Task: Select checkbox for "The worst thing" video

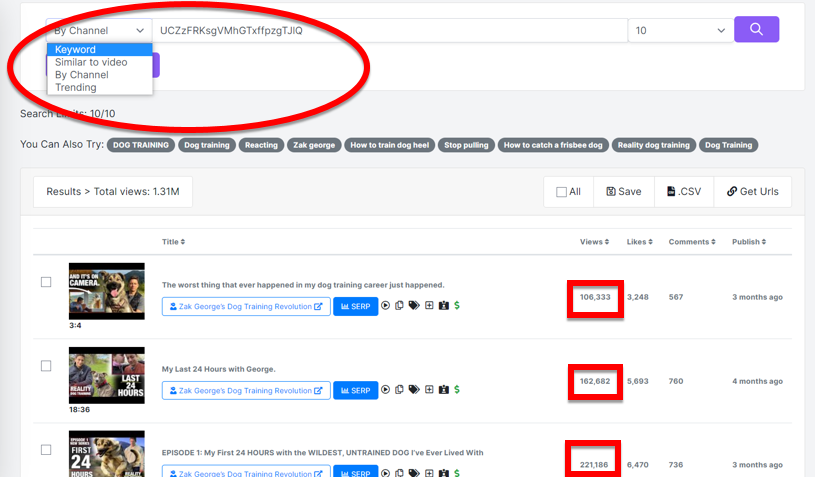Action: (46, 282)
